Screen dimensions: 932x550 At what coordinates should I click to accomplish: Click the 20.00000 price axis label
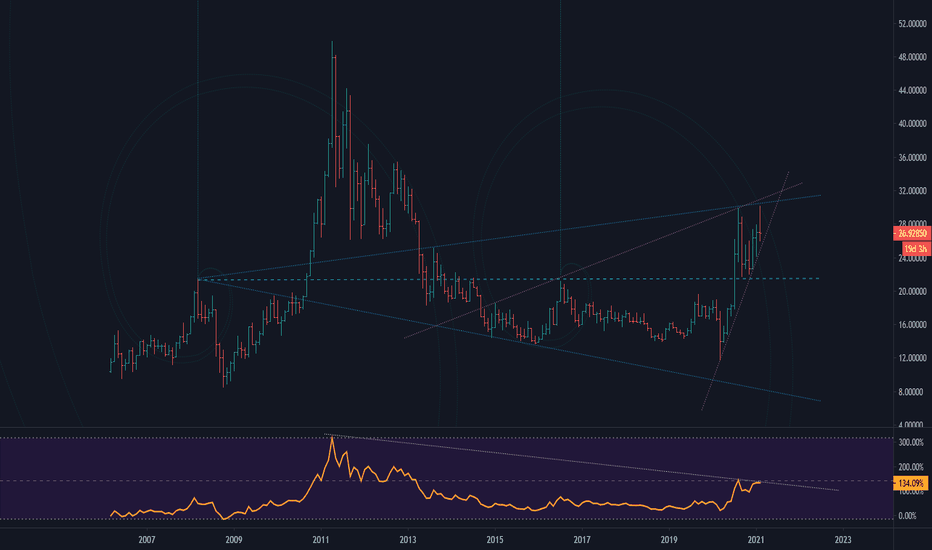pos(912,291)
